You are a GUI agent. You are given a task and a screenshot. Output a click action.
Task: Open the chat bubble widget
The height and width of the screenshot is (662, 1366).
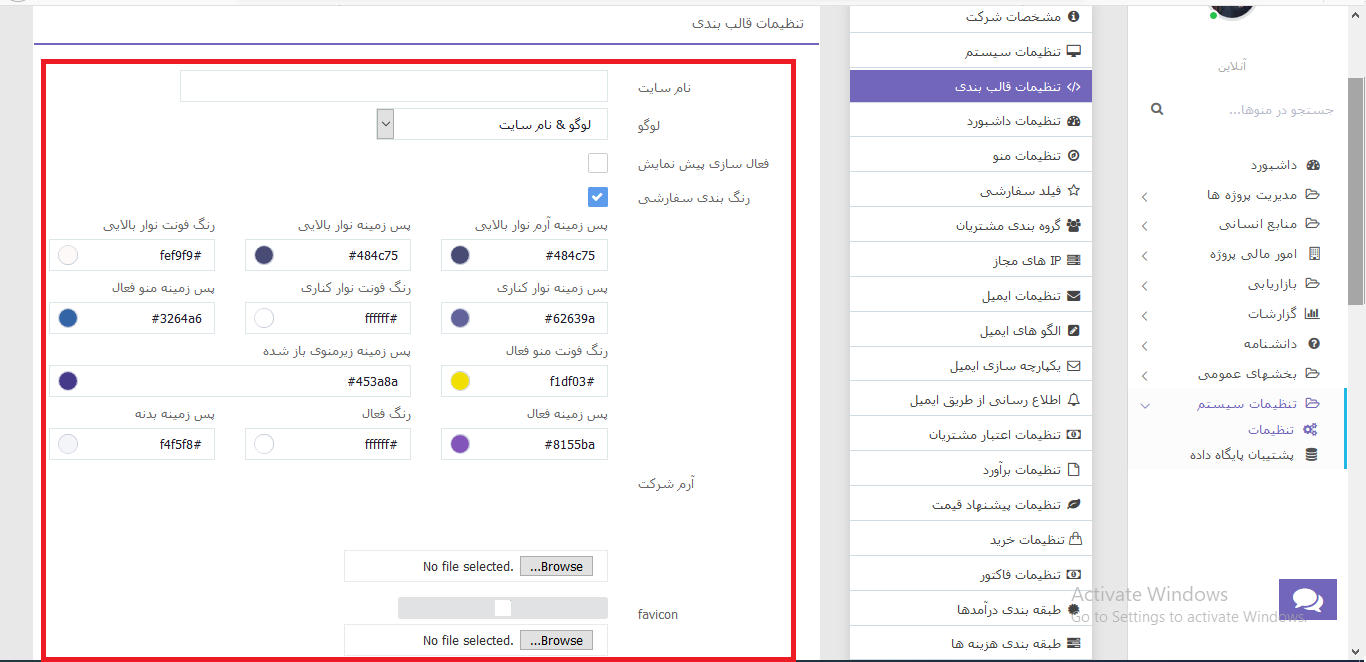[x=1308, y=599]
